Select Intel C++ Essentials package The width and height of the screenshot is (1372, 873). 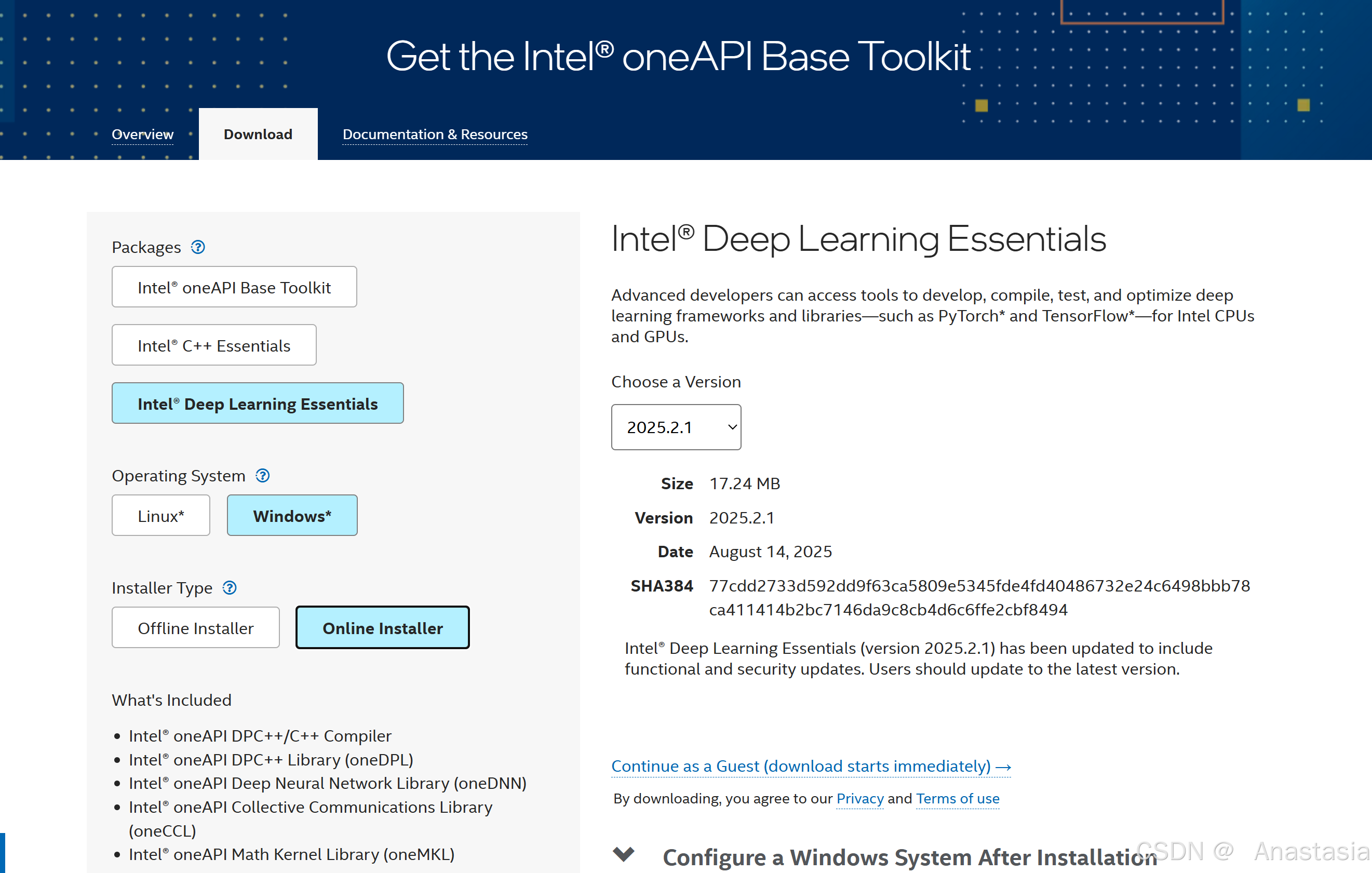pyautogui.click(x=213, y=345)
